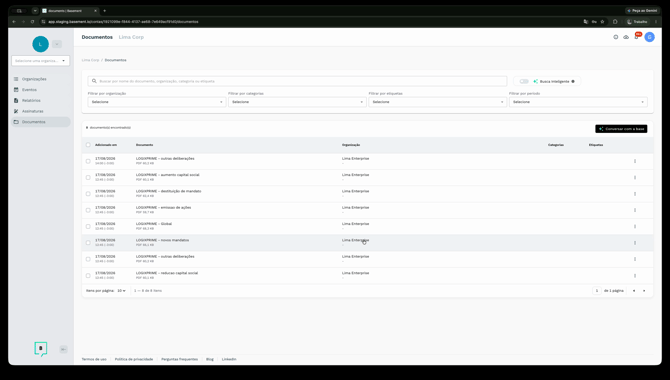Open the notifications bell with red badge
Viewport: 670px width, 380px height.
(637, 37)
